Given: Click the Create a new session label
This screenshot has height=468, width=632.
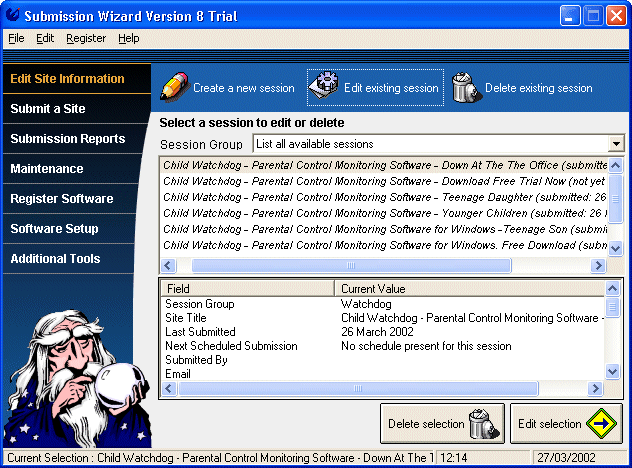Looking at the screenshot, I should [244, 88].
